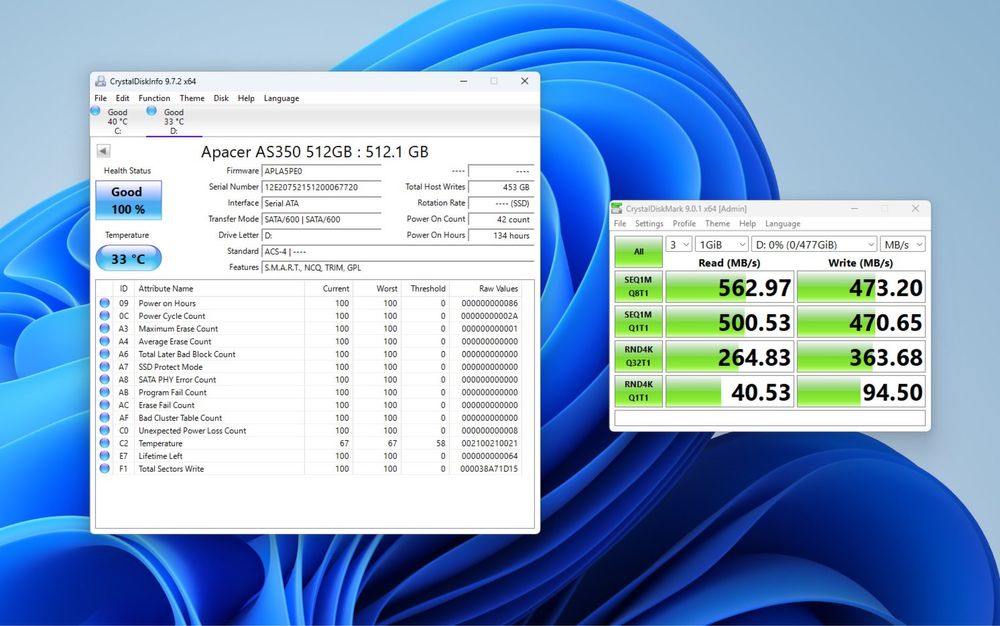This screenshot has height=626, width=1000.
Task: Click status orb of Unexpected Power Loss Count row
Action: (105, 430)
